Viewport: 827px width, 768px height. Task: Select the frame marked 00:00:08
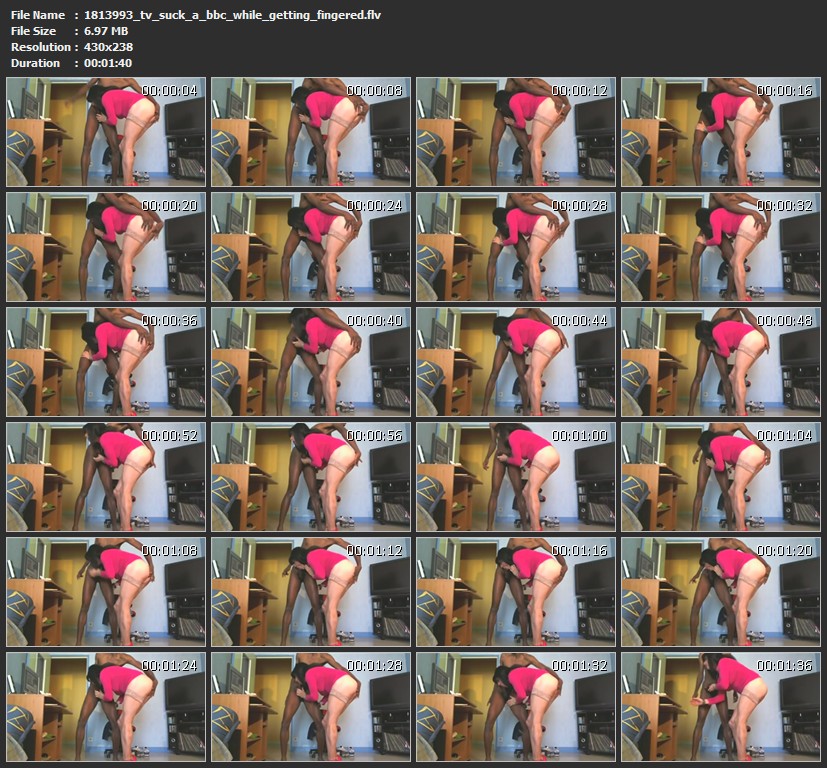[311, 132]
